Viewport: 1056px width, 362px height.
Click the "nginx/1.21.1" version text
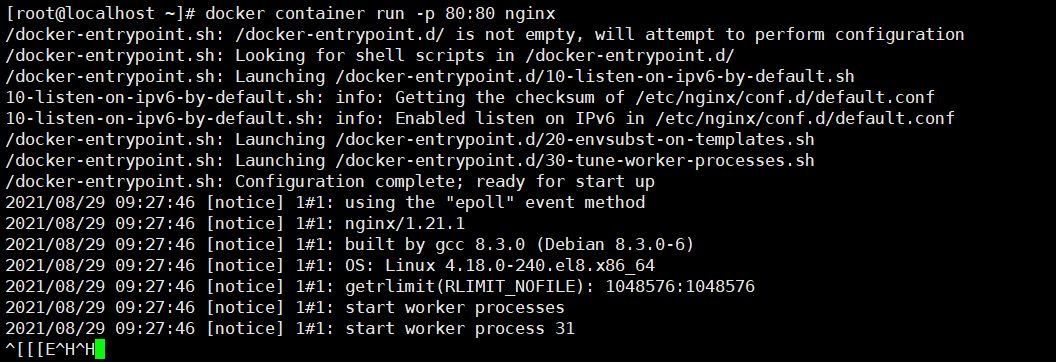point(405,223)
